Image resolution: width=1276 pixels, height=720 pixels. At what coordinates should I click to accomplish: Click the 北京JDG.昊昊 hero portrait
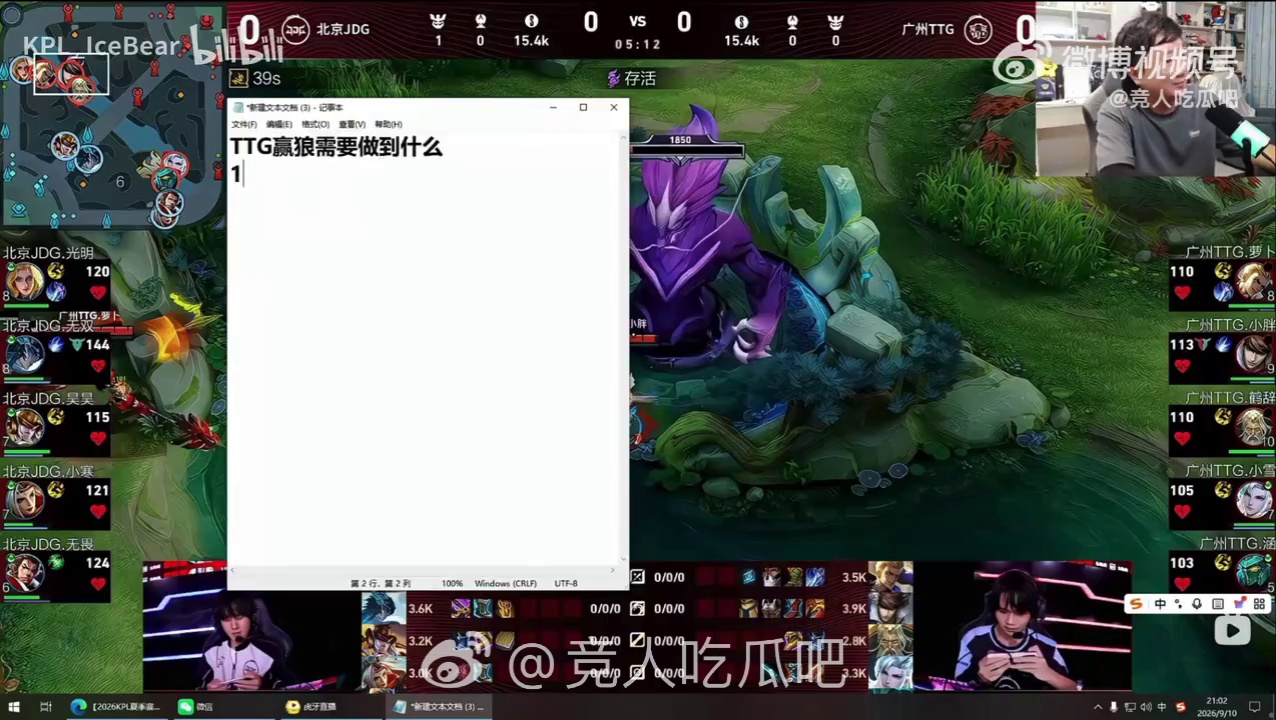tap(25, 427)
